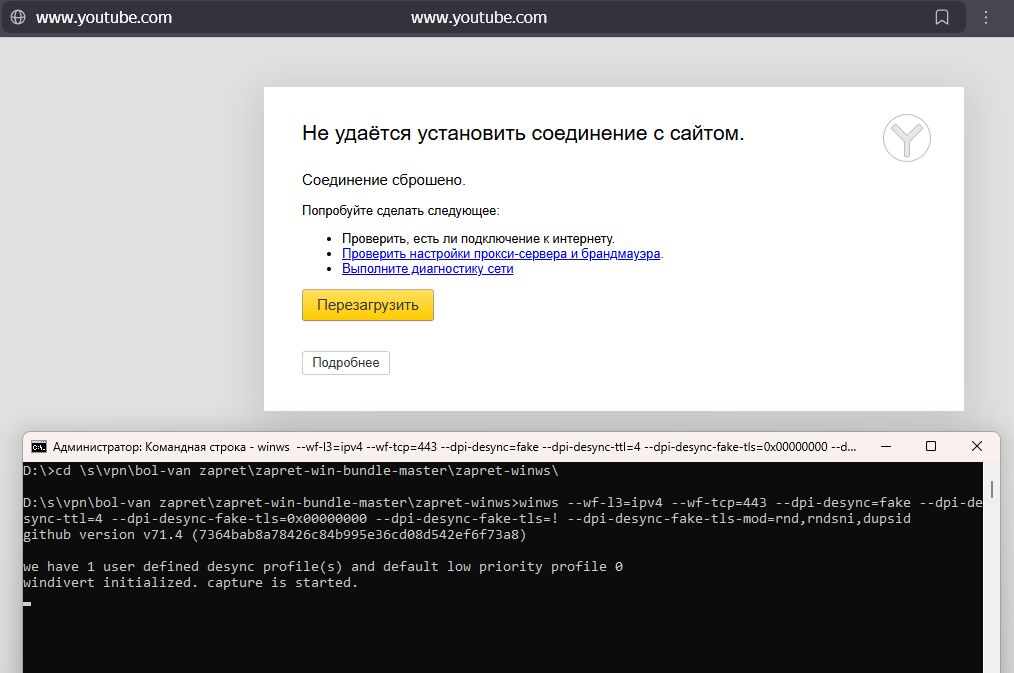
Task: Open the Подробнее details button
Action: (x=346, y=363)
